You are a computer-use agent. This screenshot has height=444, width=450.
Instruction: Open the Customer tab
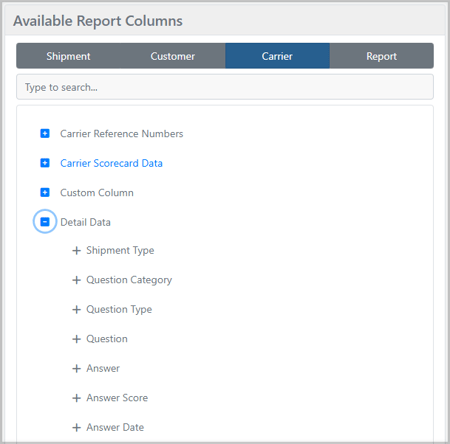(173, 56)
